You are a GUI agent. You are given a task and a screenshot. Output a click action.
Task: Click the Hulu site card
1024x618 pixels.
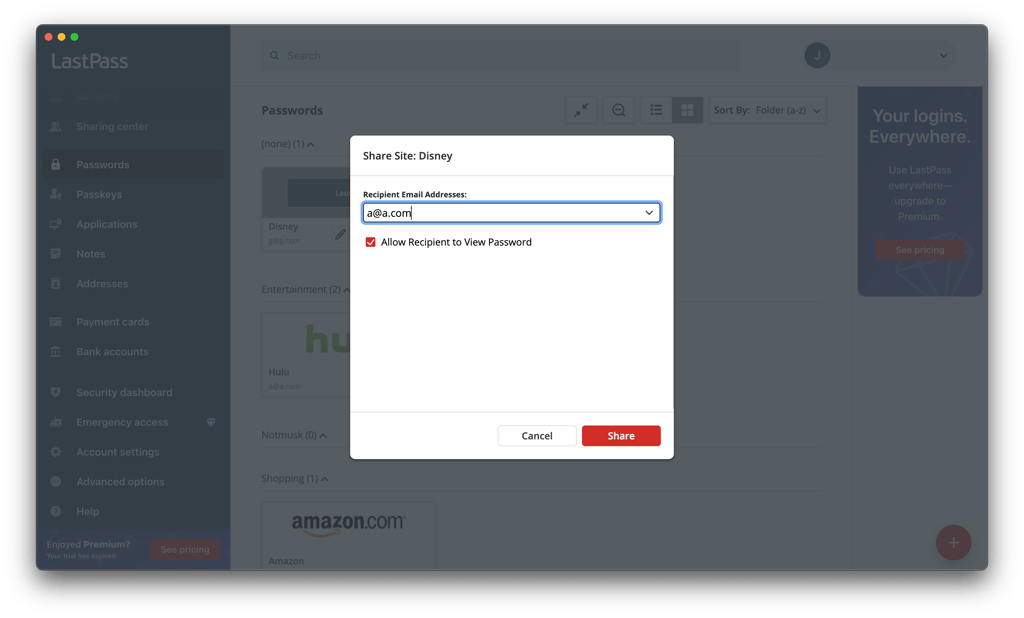306,354
